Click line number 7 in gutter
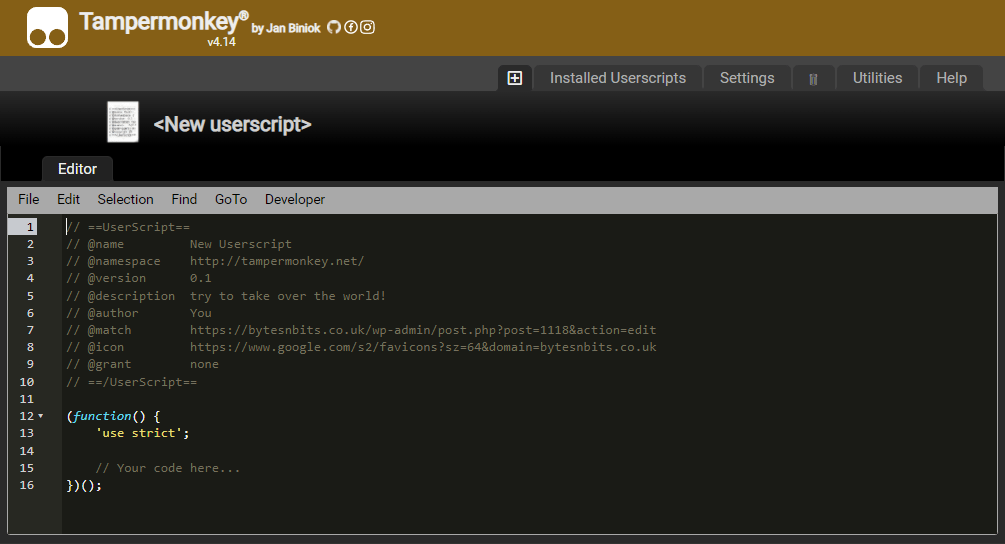The height and width of the screenshot is (544, 1005). [x=29, y=330]
